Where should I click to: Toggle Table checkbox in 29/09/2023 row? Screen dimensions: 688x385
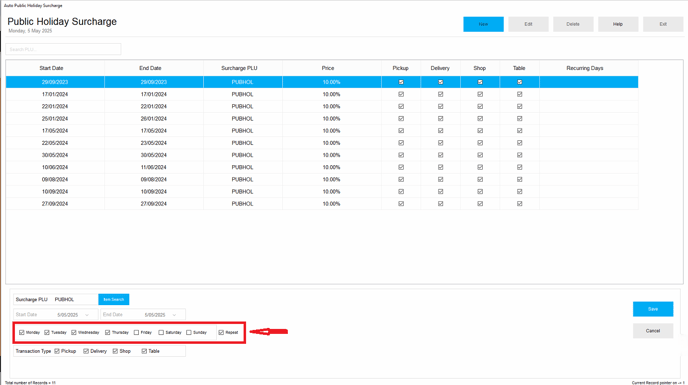click(x=520, y=82)
